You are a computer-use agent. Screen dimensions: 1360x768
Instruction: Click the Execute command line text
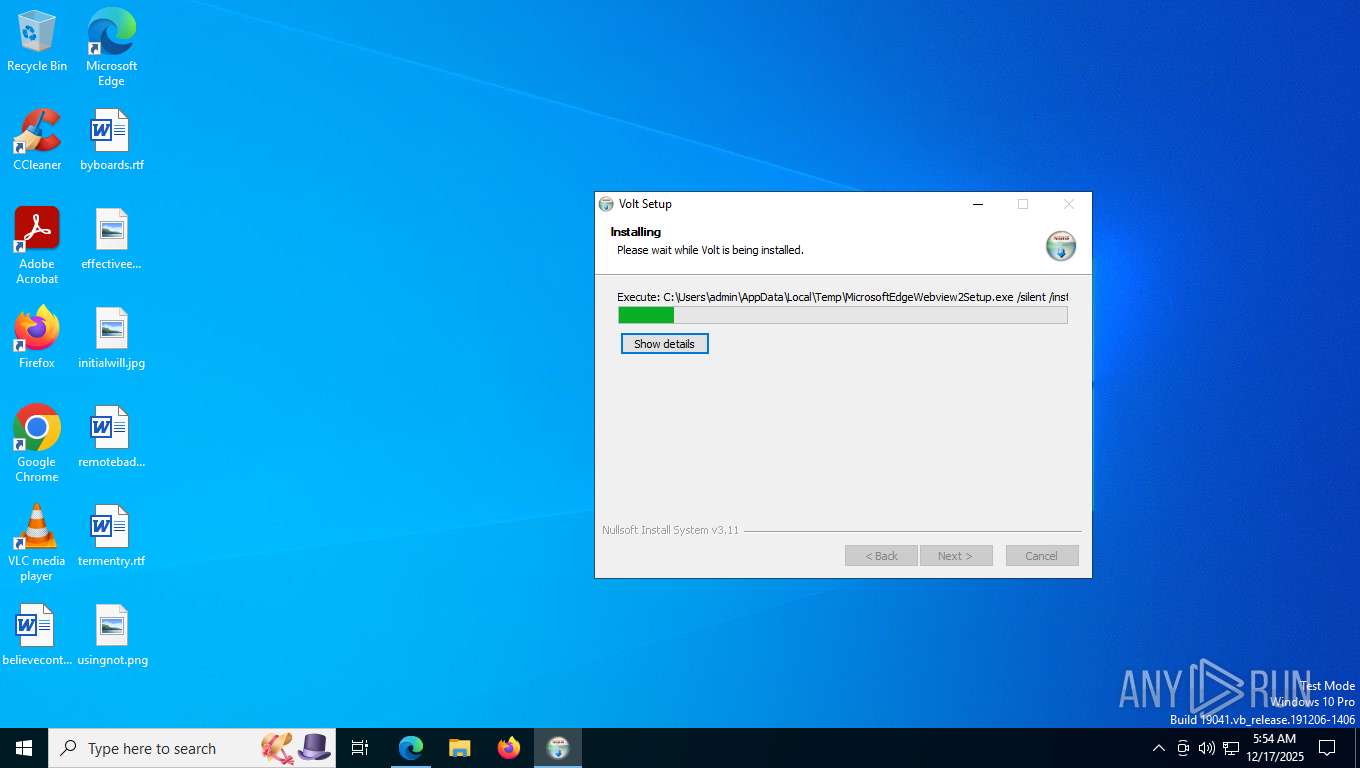tap(843, 297)
